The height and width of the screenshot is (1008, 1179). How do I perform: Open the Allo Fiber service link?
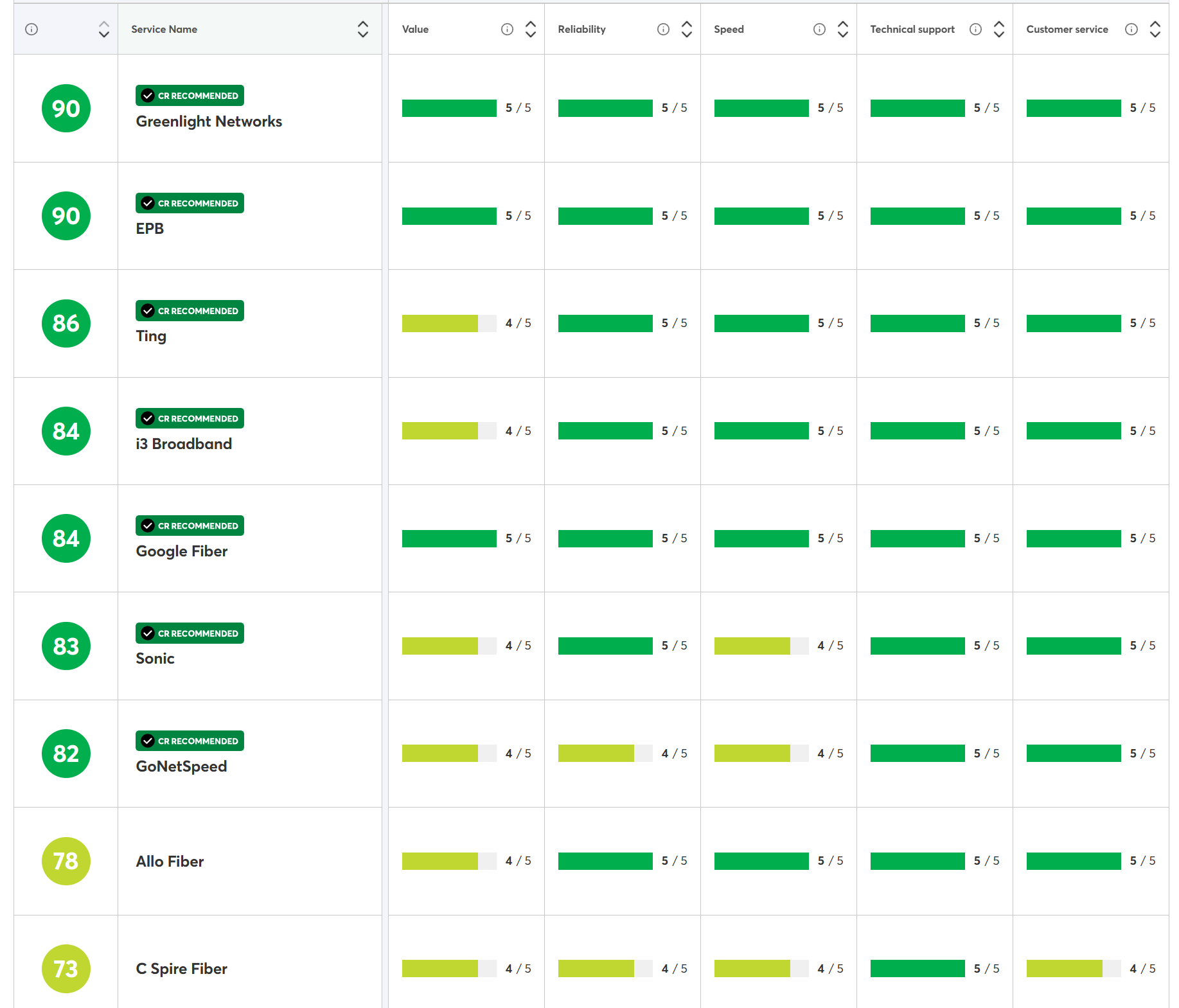tap(170, 862)
